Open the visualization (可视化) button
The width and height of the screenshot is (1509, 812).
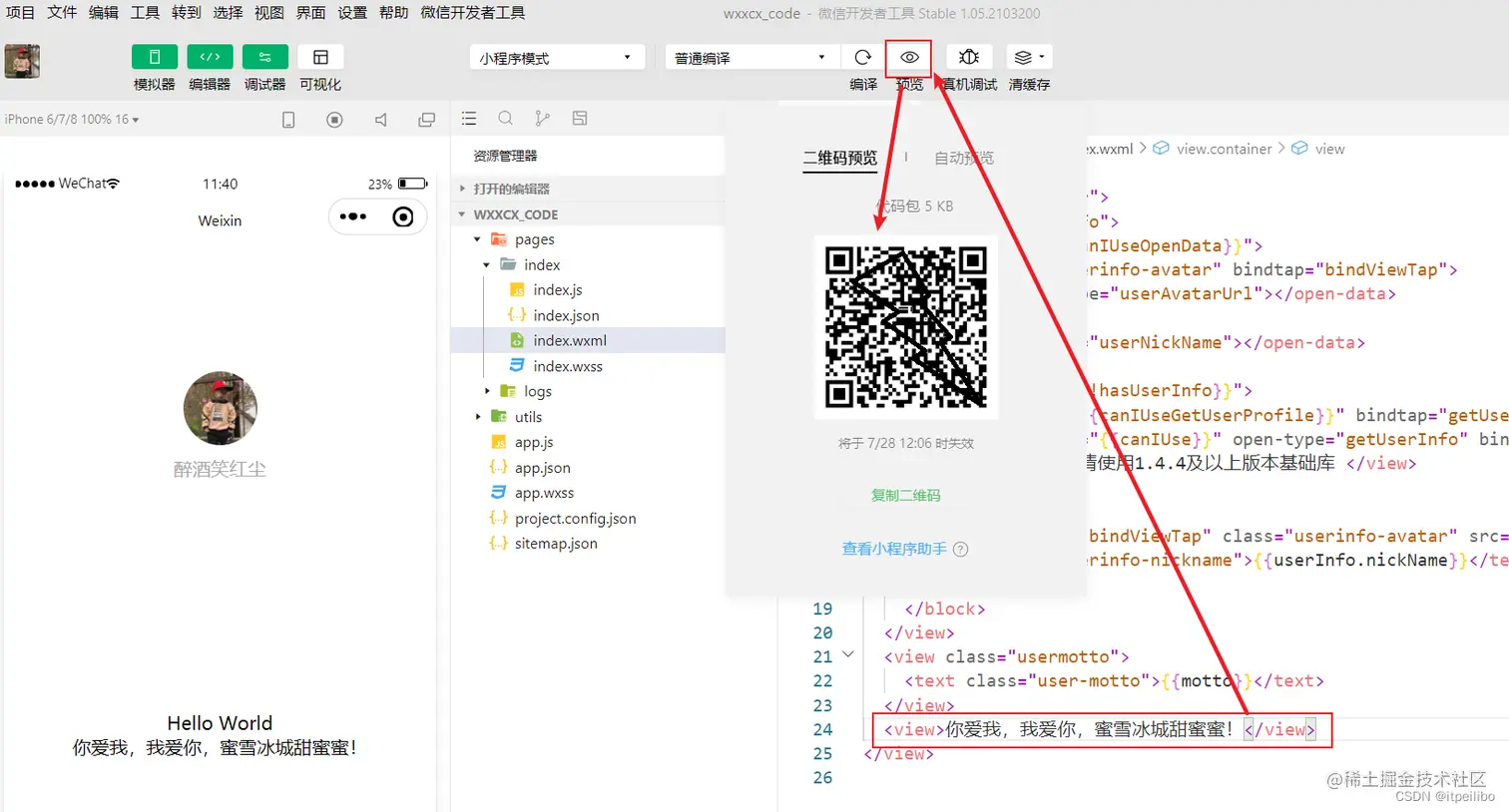point(320,57)
